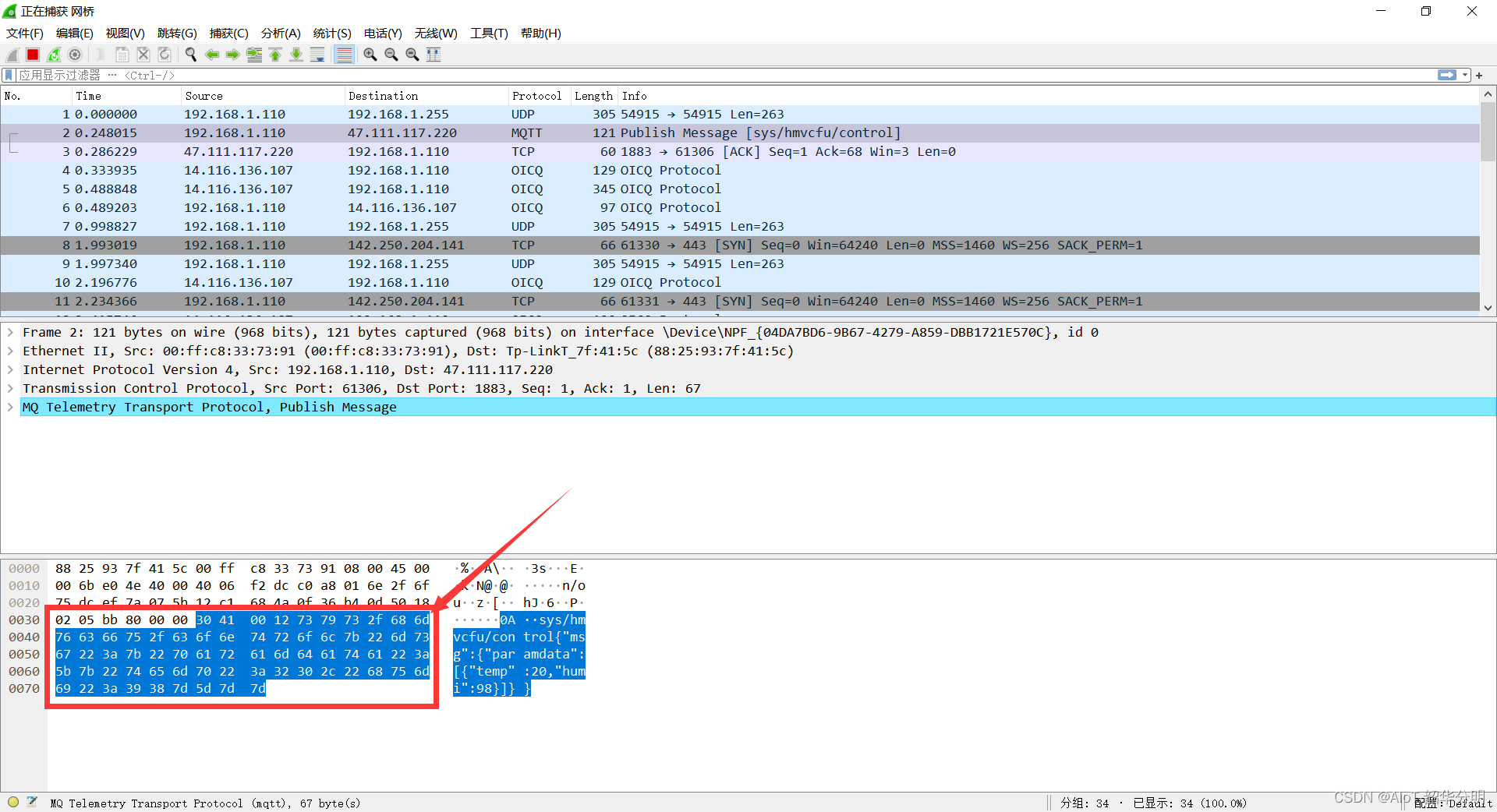Zoom in the packet text
The image size is (1497, 812).
[x=370, y=55]
